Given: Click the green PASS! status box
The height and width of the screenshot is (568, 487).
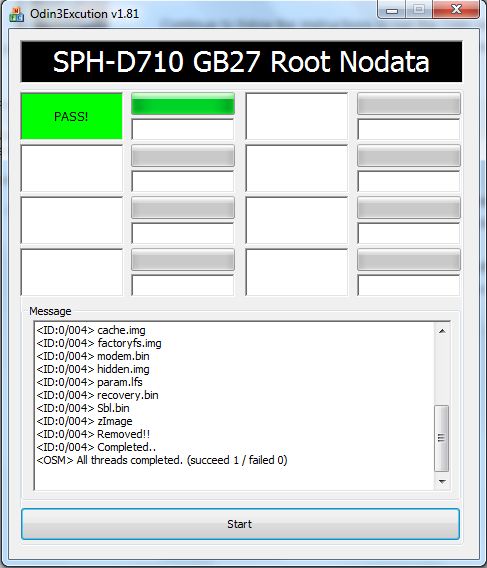Looking at the screenshot, I should [71, 116].
